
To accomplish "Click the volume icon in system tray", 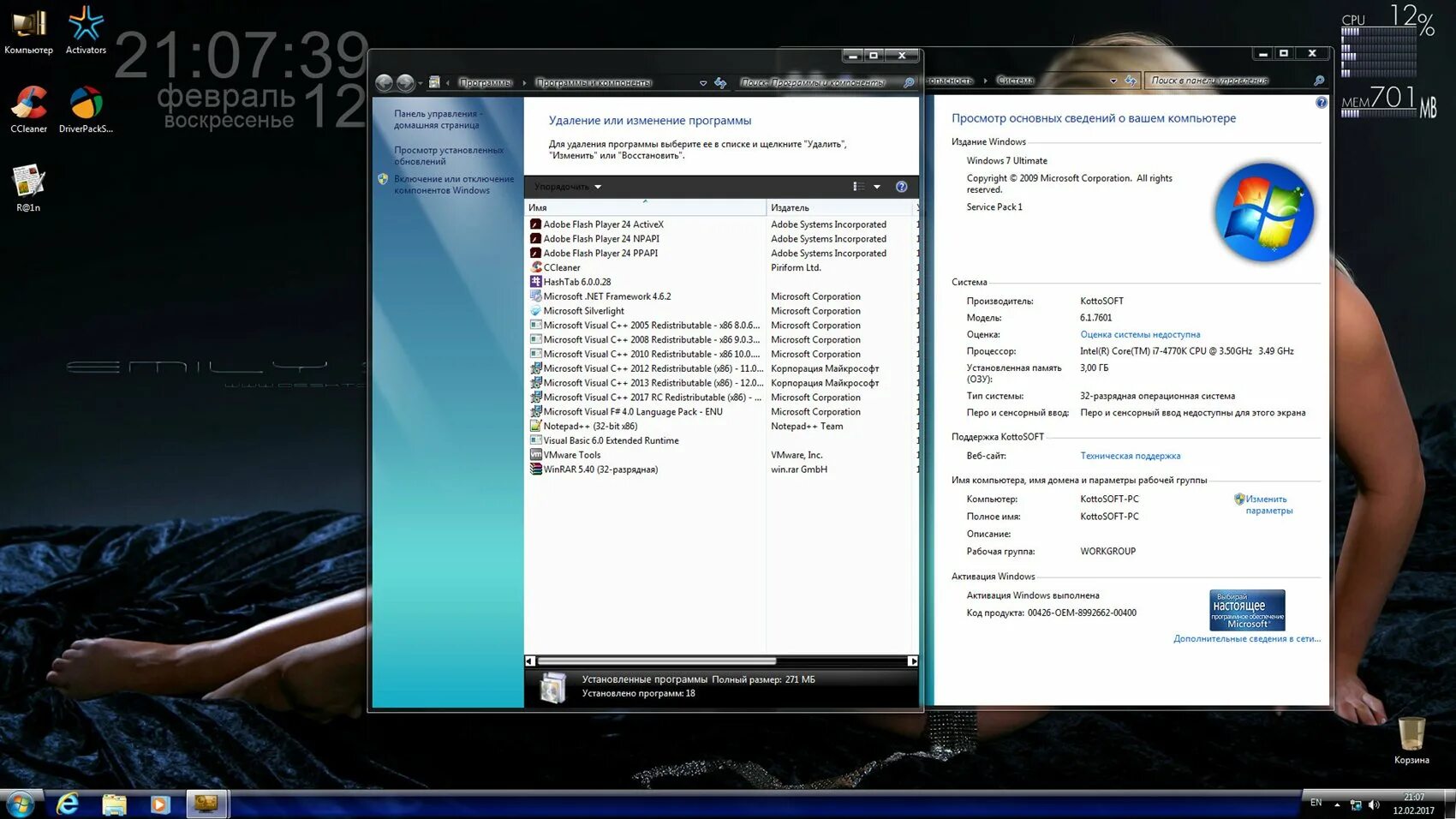I will (1374, 804).
